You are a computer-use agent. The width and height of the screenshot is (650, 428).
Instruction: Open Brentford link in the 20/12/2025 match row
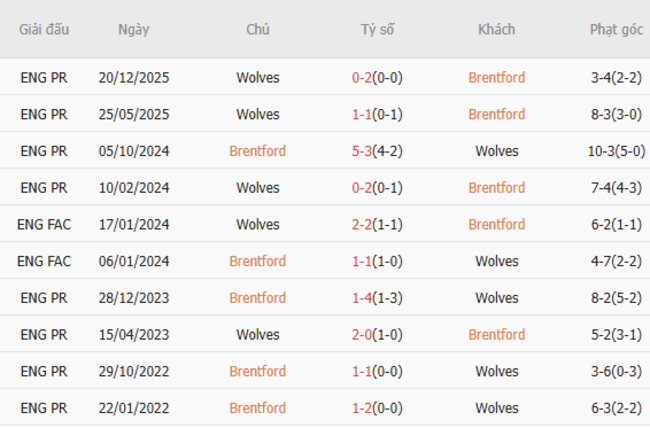pos(496,77)
